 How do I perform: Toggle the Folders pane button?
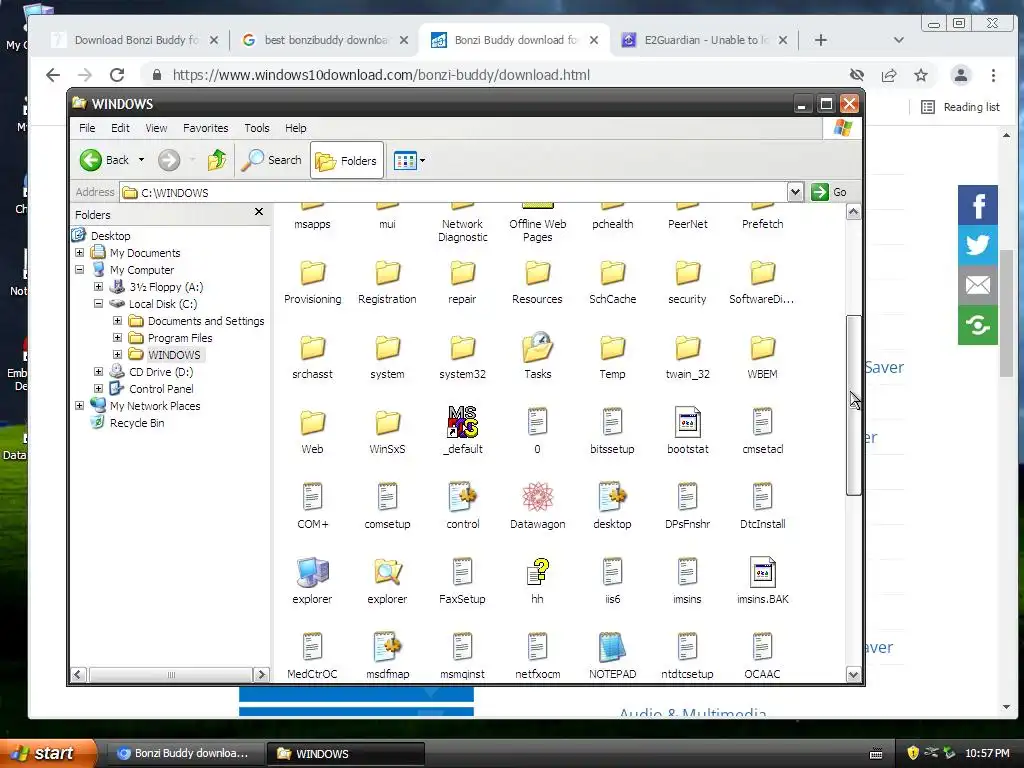(x=346, y=160)
